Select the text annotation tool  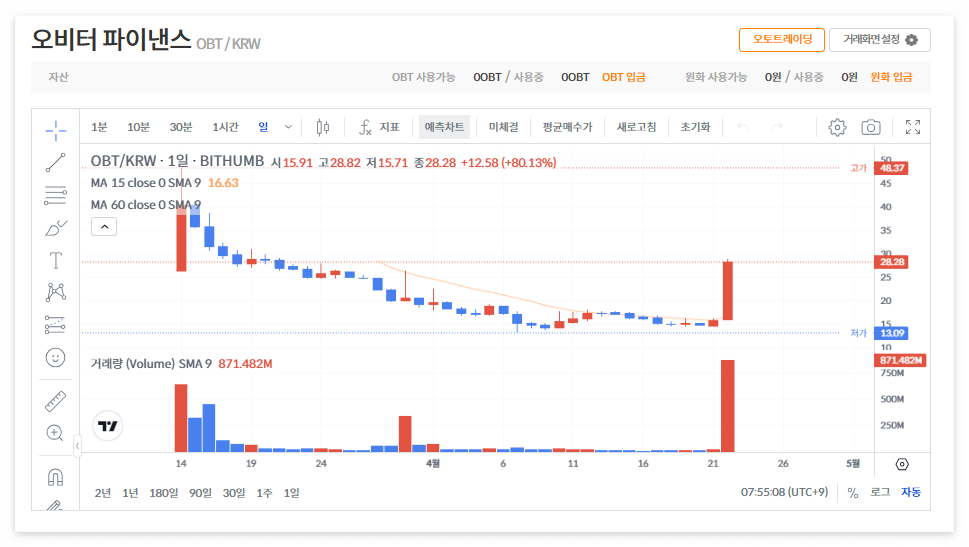(56, 260)
